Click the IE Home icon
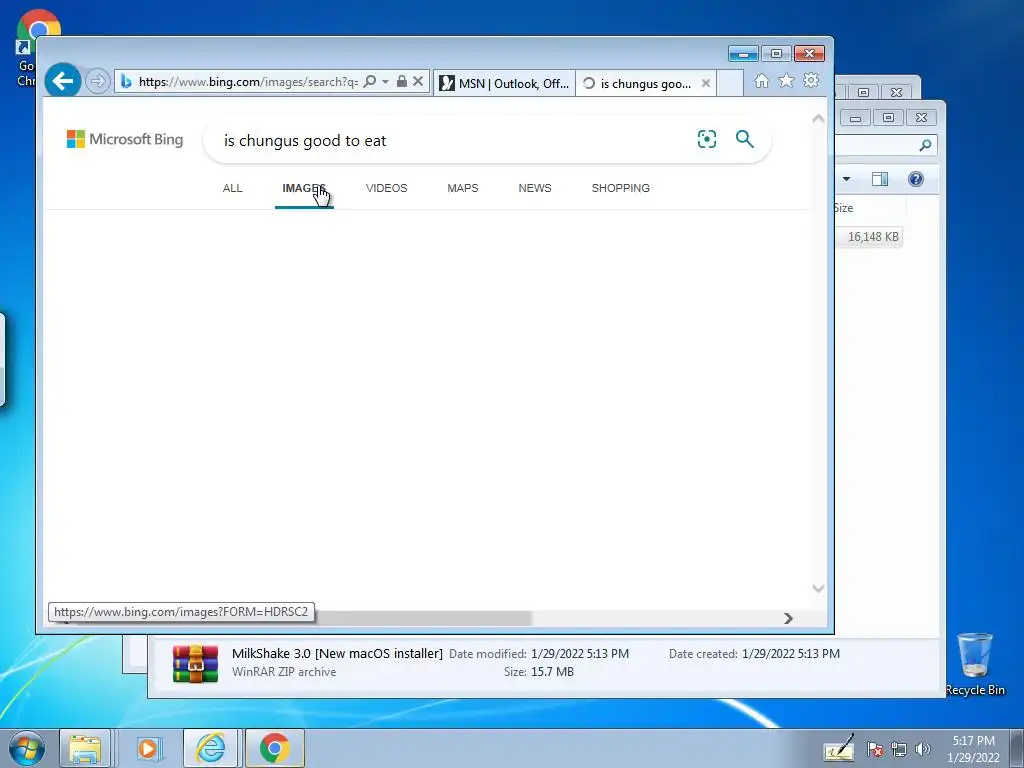Viewport: 1024px width, 768px height. point(761,81)
